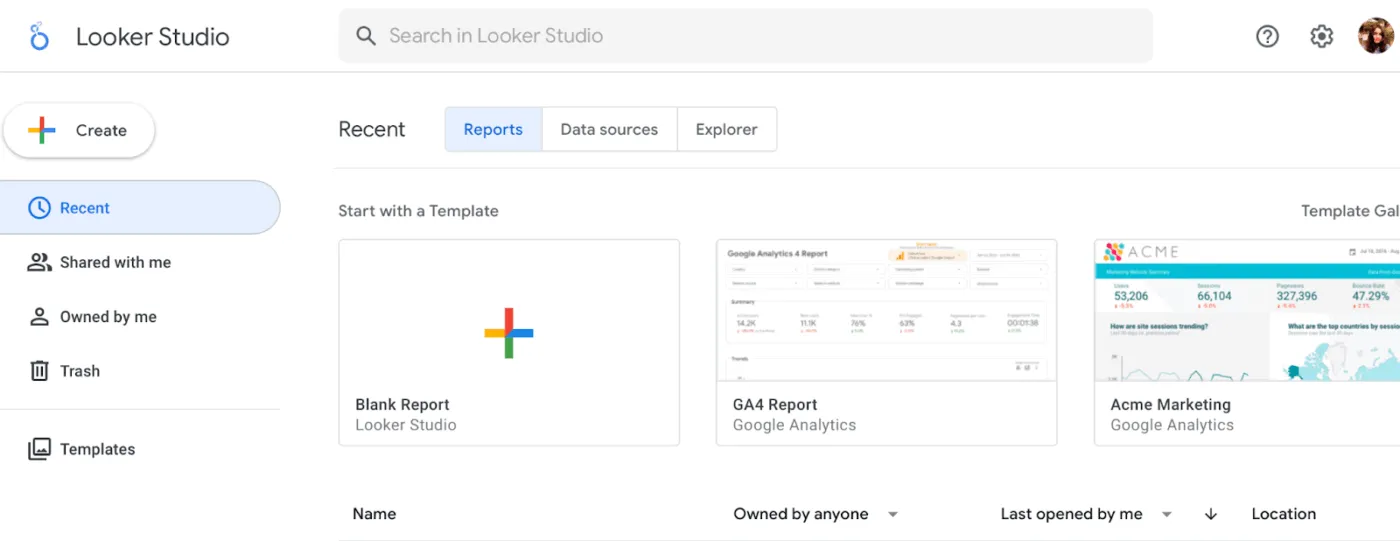Click the Recent section heading
The image size is (1400, 541).
pos(372,129)
